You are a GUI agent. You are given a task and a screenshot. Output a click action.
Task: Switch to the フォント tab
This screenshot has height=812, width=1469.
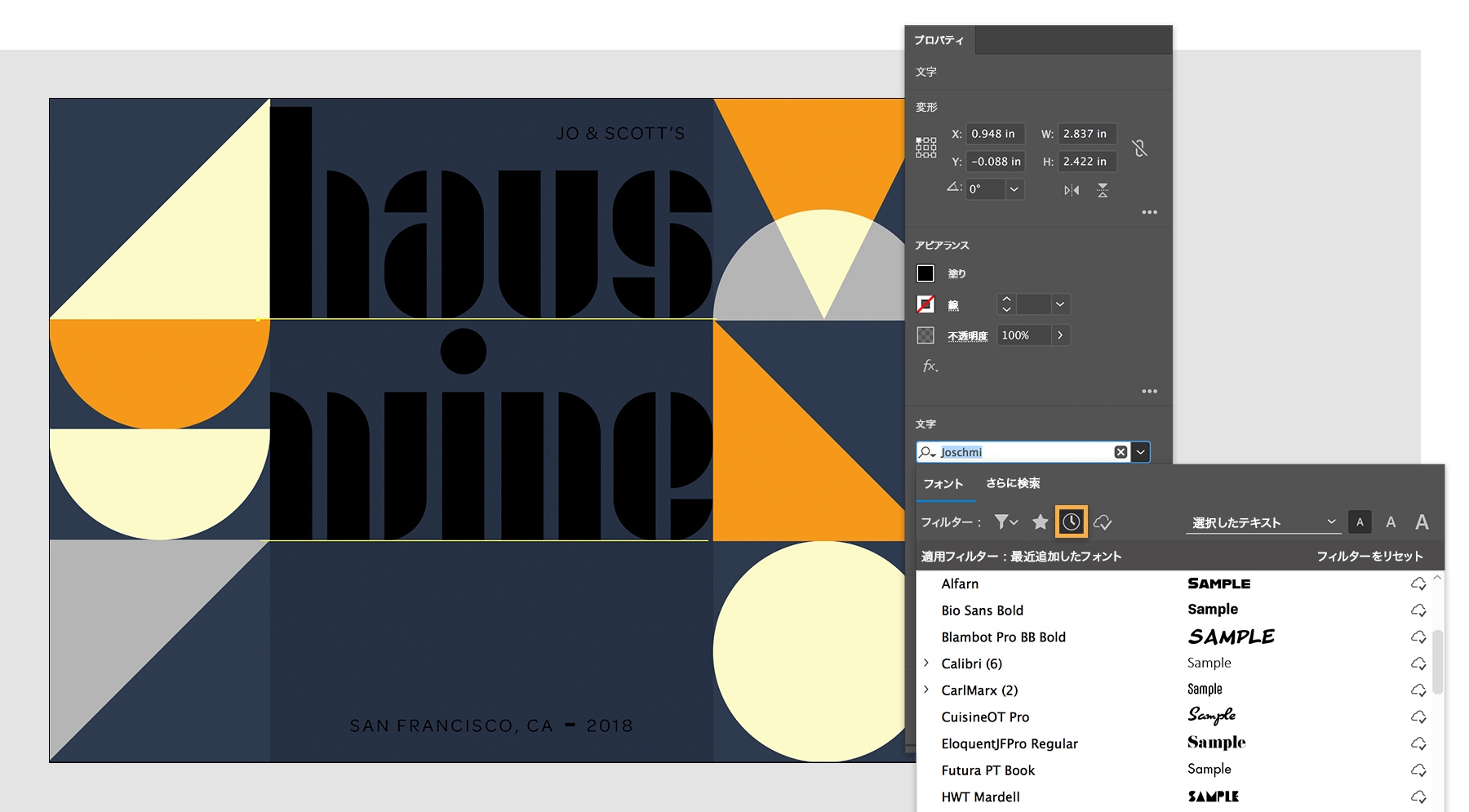tap(943, 484)
